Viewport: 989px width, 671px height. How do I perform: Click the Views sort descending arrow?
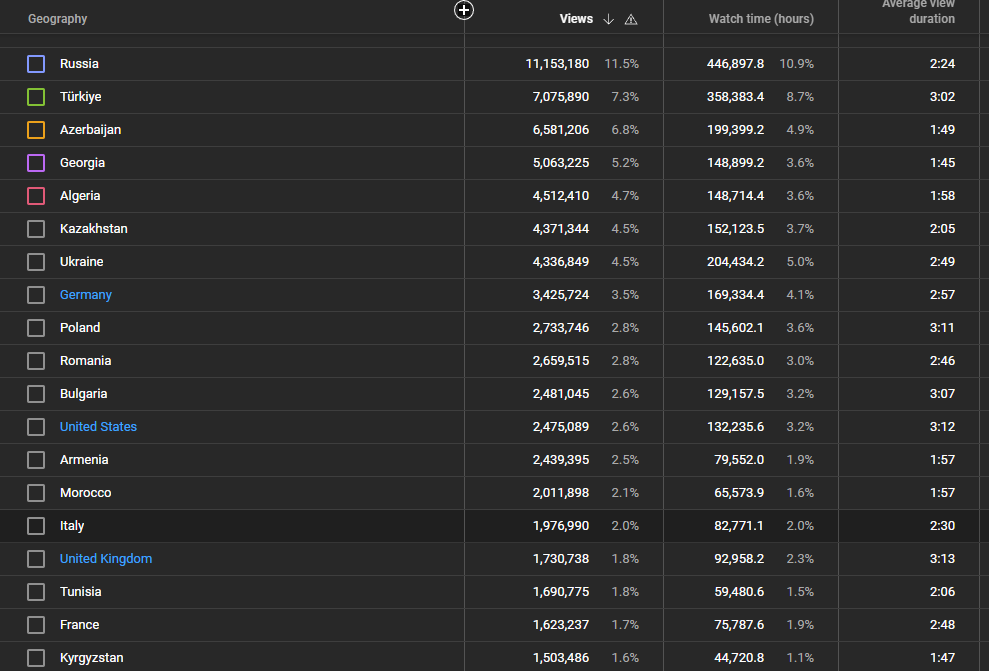pyautogui.click(x=608, y=19)
